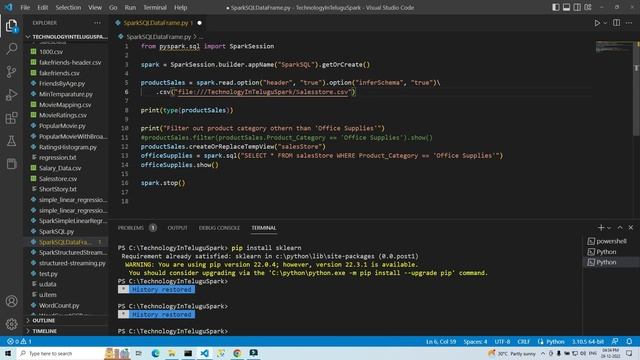Close the terminal panel
Viewport: 640px width, 360px height.
click(631, 227)
